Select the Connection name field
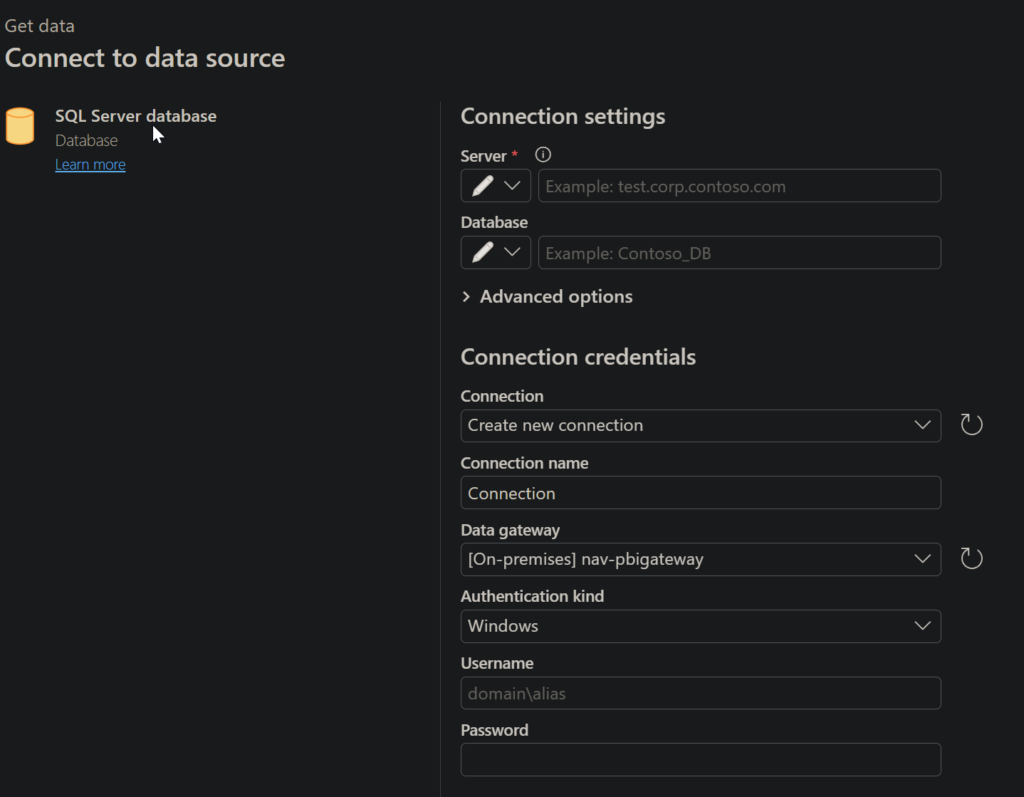 tap(700, 493)
